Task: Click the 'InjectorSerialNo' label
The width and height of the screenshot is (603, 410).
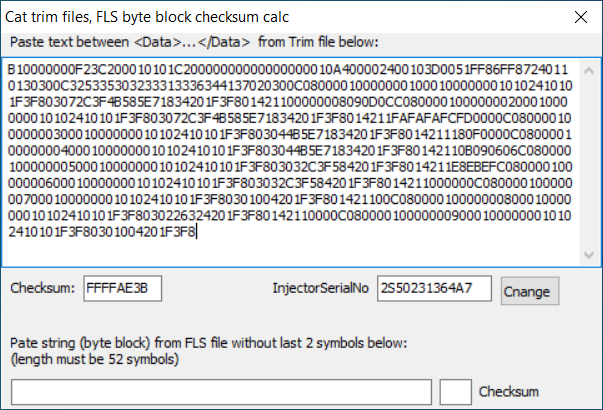Action: [320, 289]
